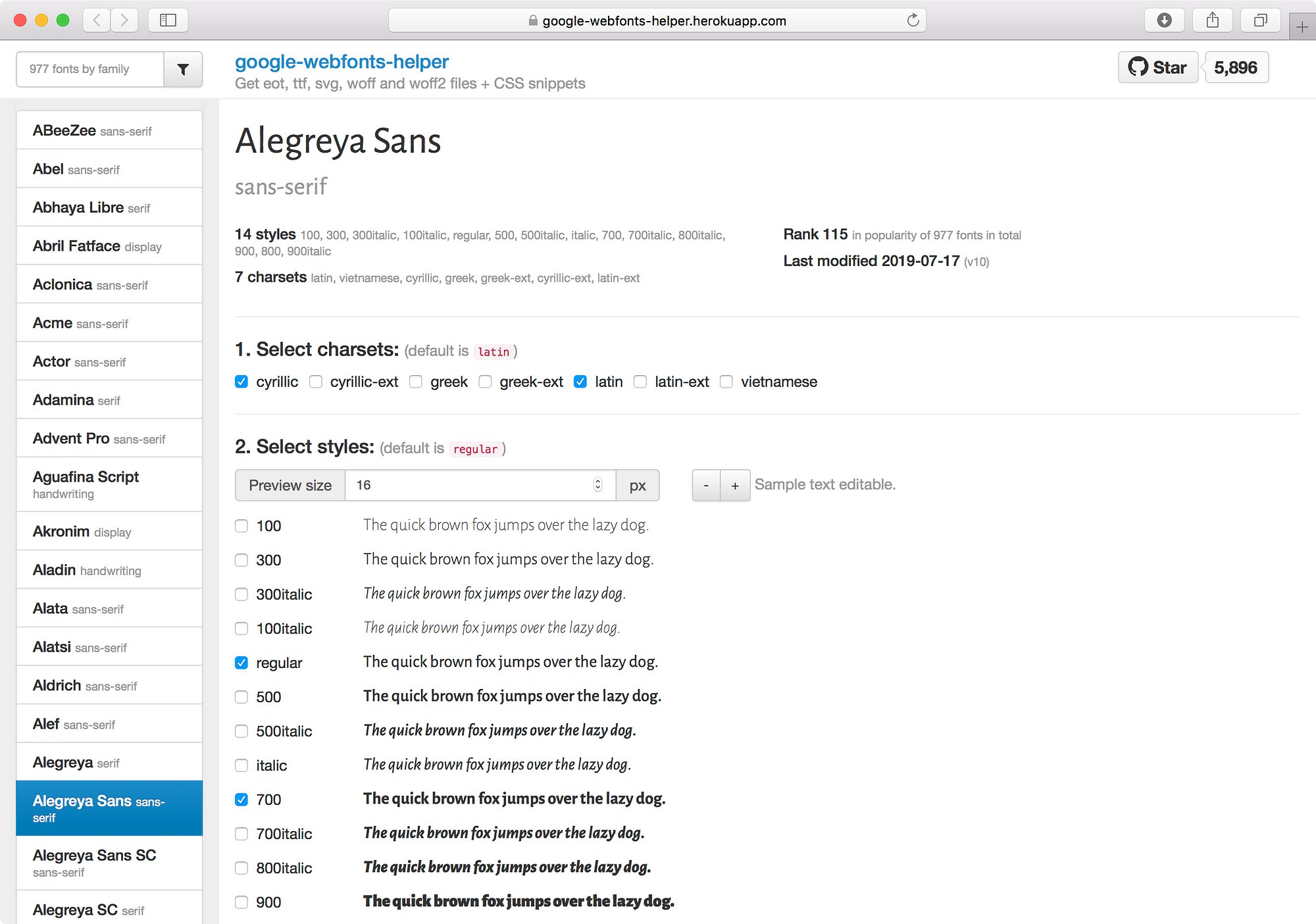The height and width of the screenshot is (924, 1316).
Task: Open the 5,896 stargazers count link
Action: tap(1236, 67)
